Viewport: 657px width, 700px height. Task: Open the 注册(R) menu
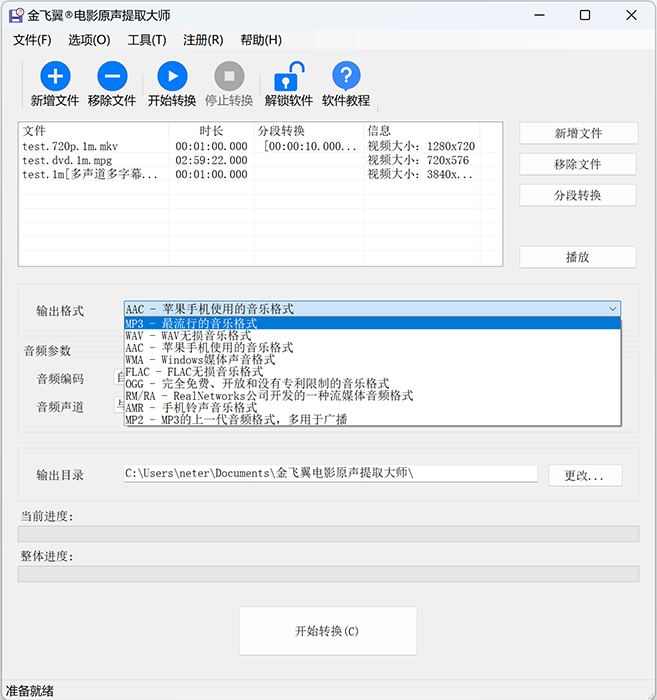coord(203,40)
